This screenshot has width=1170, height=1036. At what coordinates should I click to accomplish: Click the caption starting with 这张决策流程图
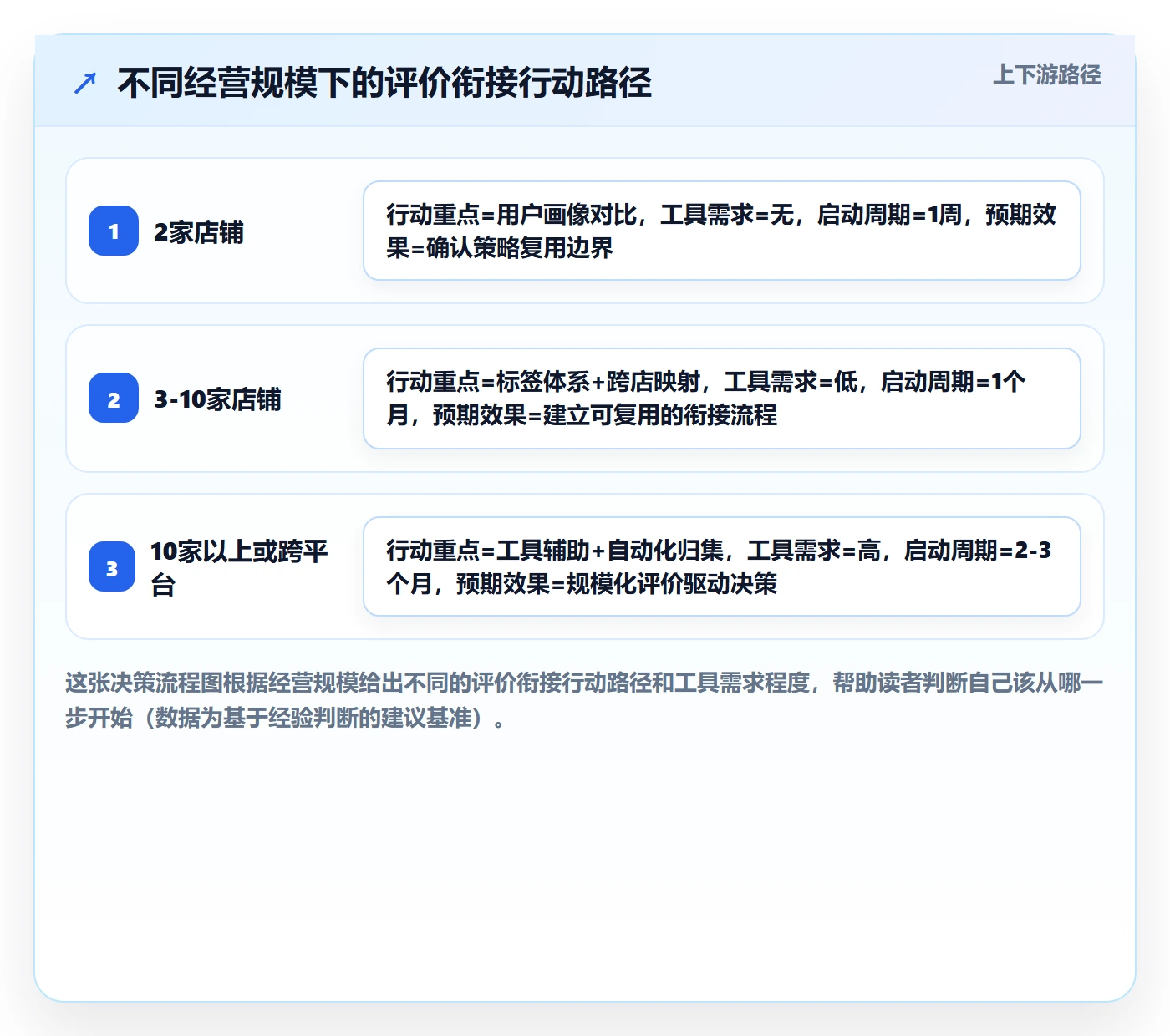(584, 700)
